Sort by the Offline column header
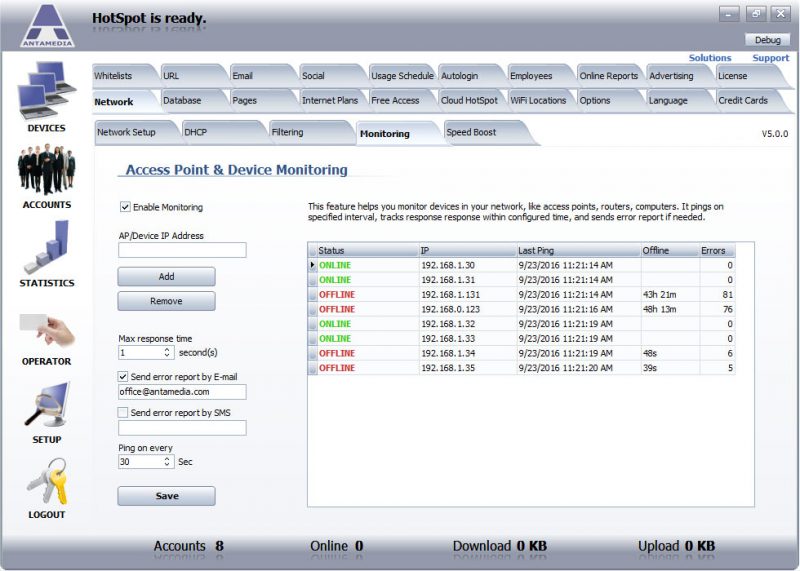The height and width of the screenshot is (571, 800). click(x=670, y=251)
